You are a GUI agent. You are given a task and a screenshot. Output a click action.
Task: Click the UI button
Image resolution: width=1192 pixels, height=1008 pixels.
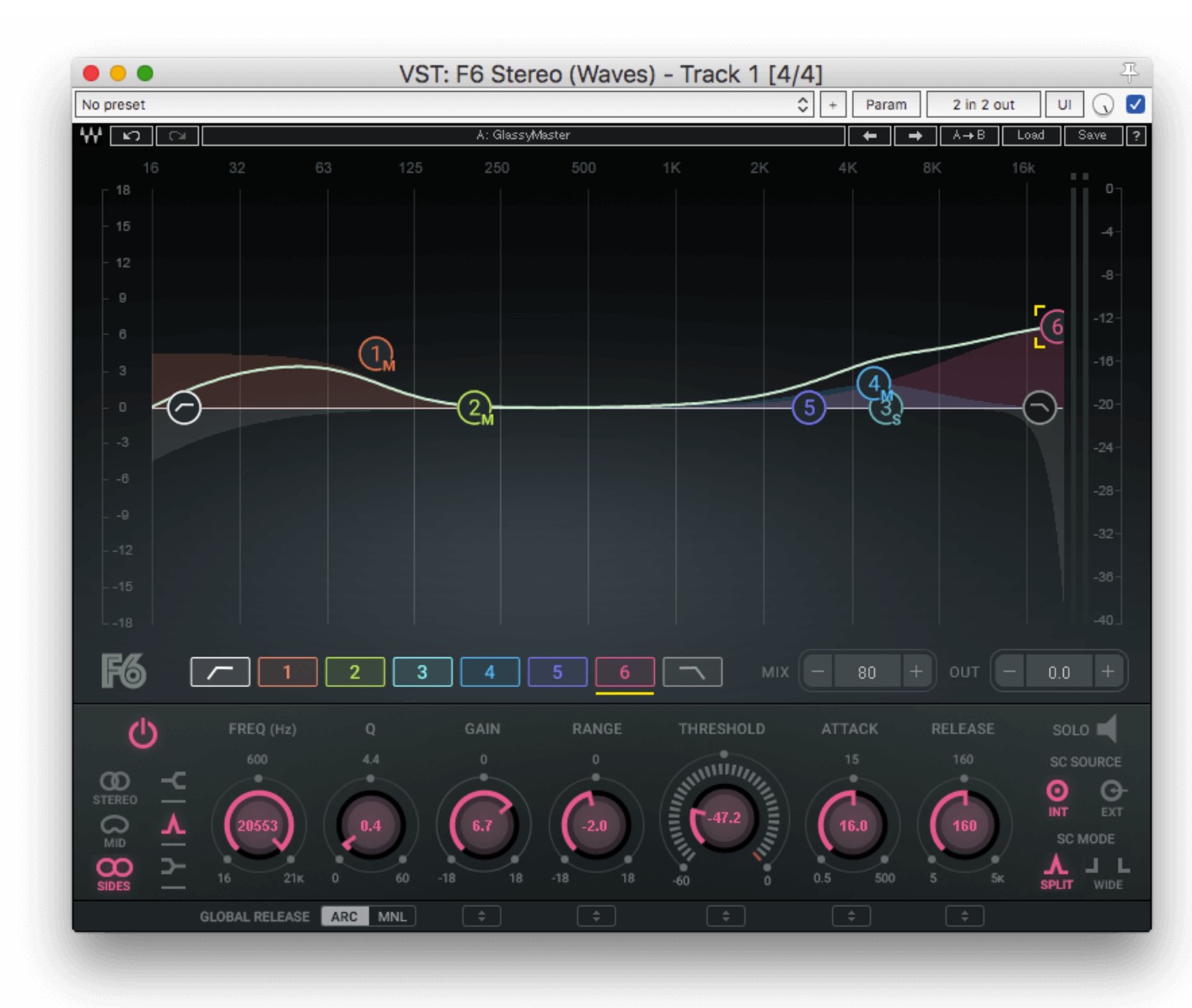pyautogui.click(x=1065, y=105)
